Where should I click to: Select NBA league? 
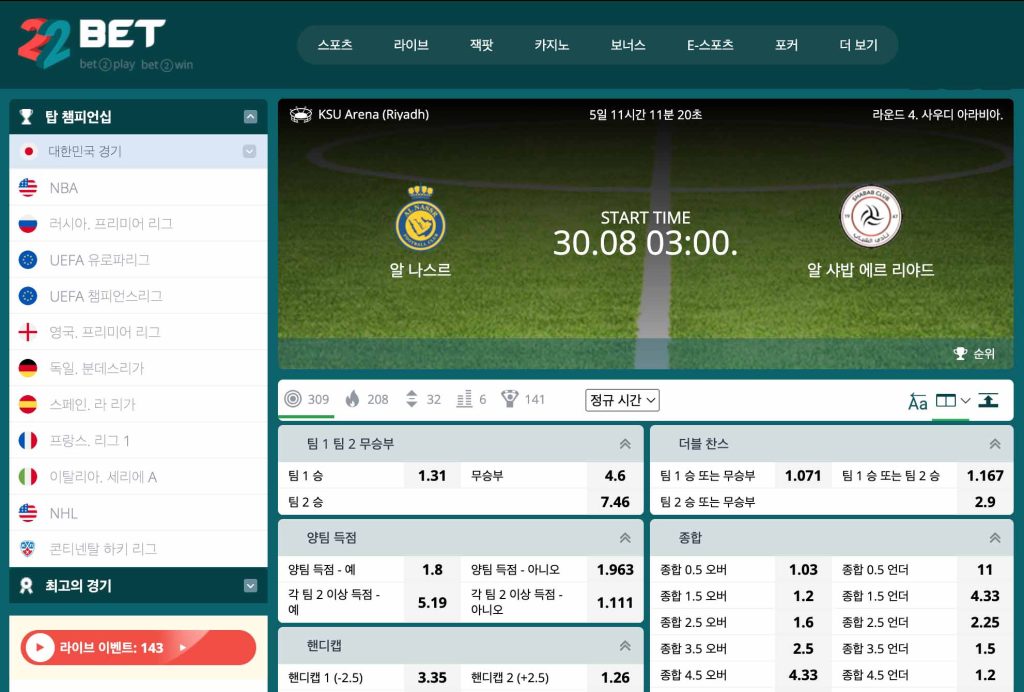[x=138, y=188]
